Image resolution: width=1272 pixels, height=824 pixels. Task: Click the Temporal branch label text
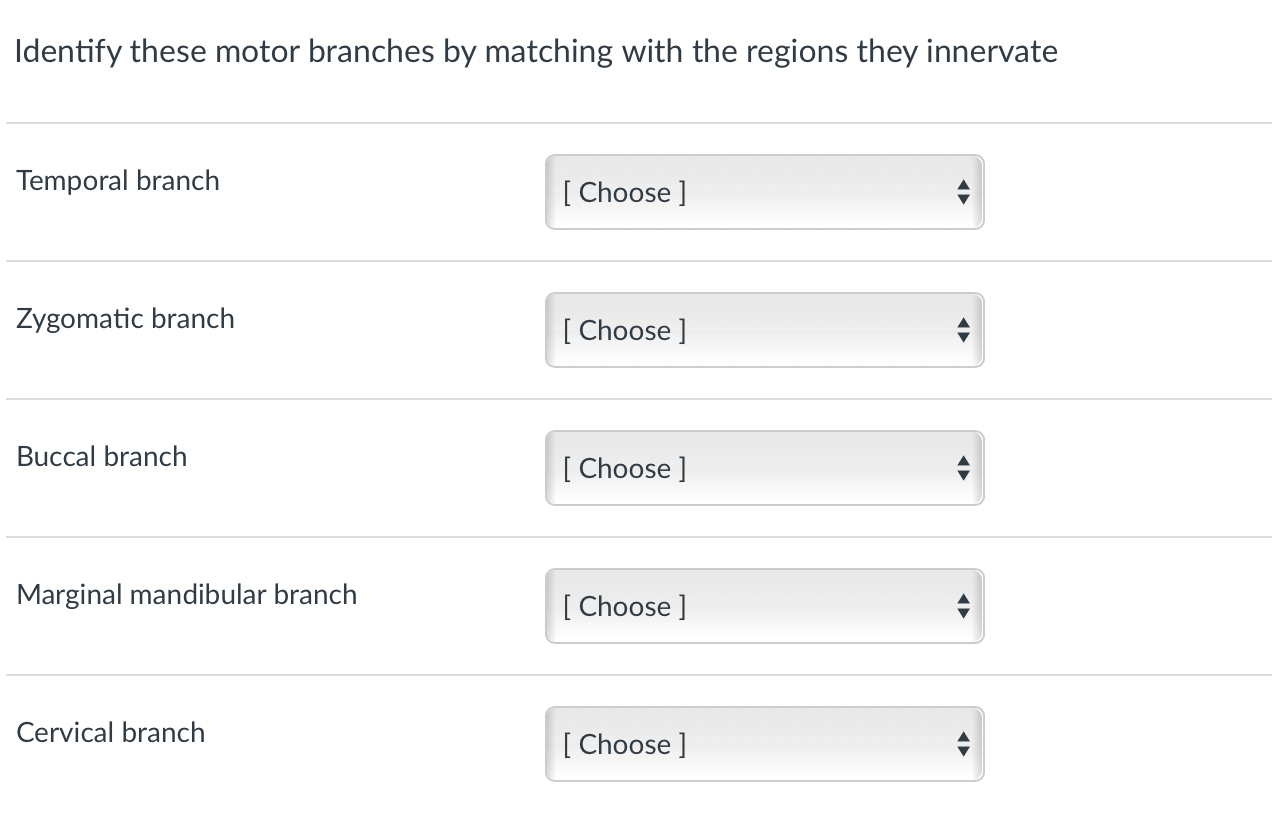118,181
